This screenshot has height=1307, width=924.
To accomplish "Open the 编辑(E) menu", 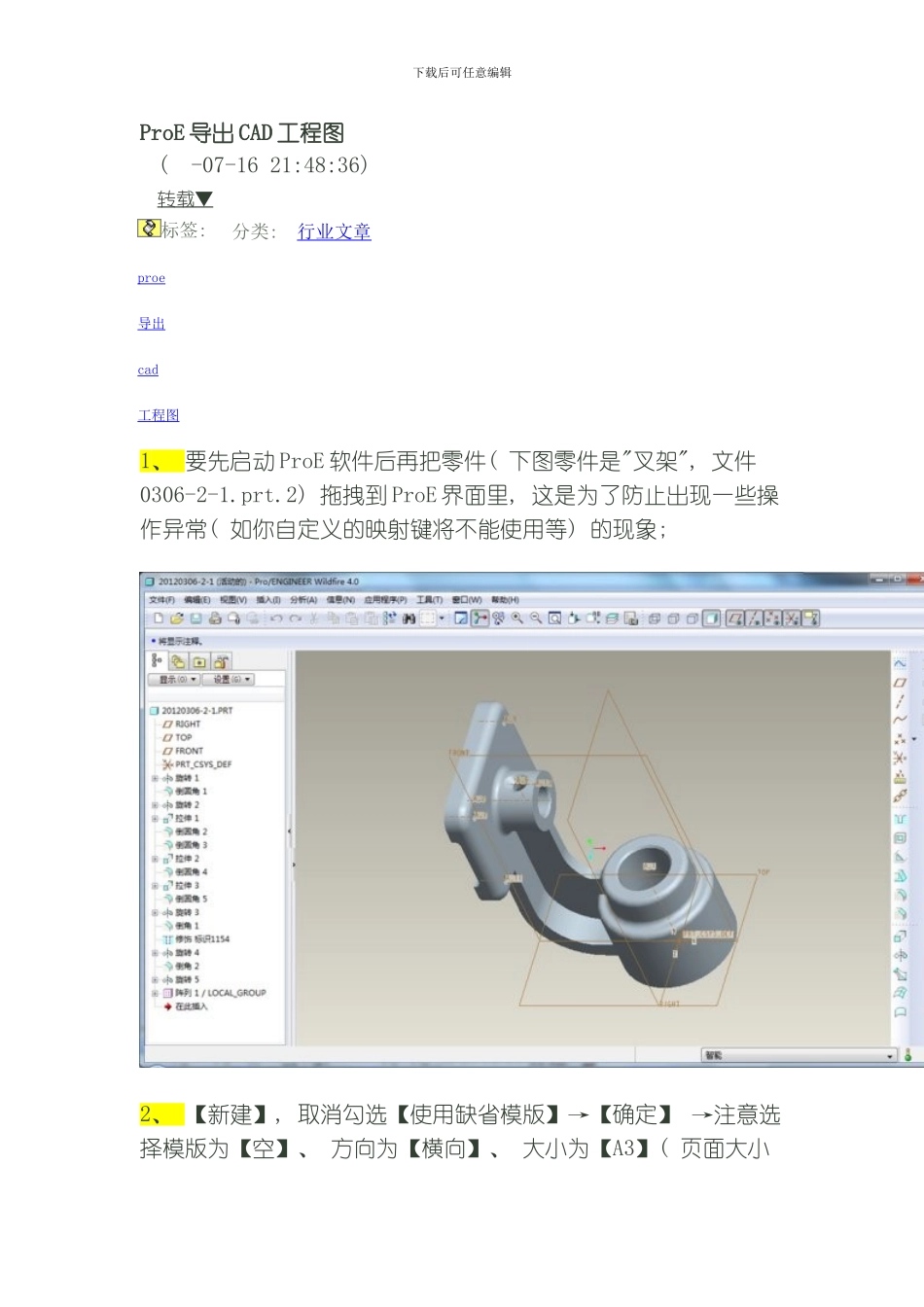I will click(197, 600).
